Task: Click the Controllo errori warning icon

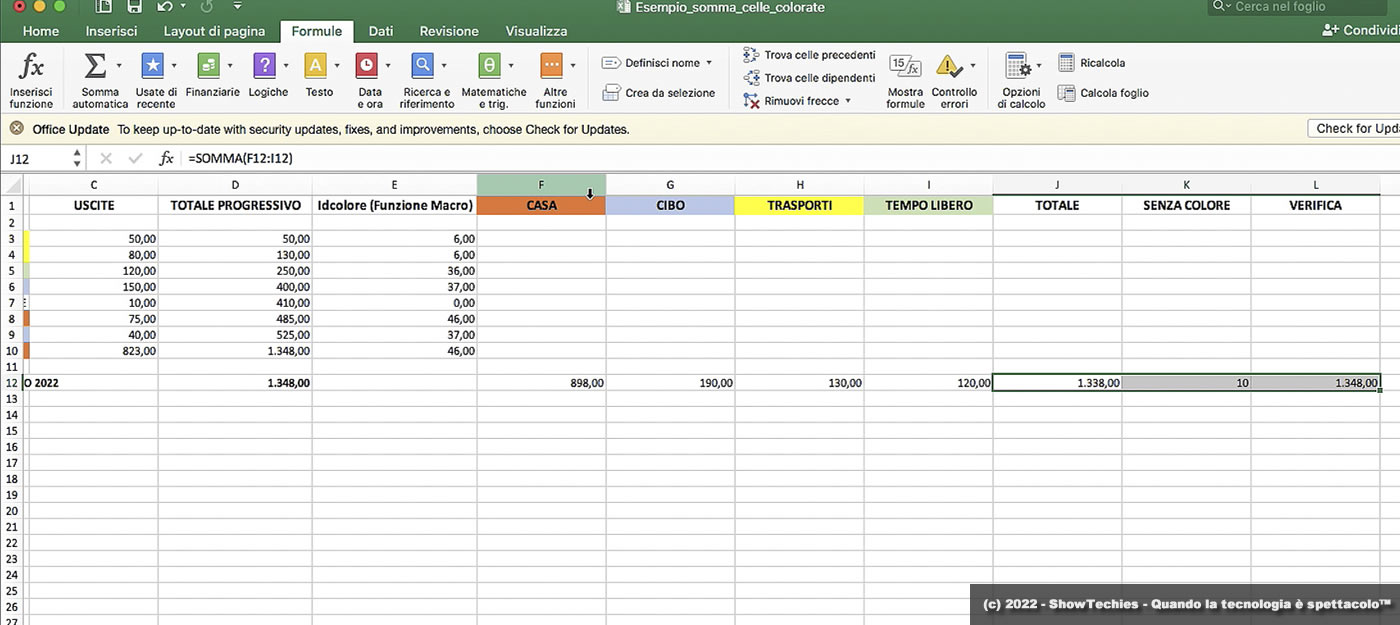Action: (x=948, y=66)
